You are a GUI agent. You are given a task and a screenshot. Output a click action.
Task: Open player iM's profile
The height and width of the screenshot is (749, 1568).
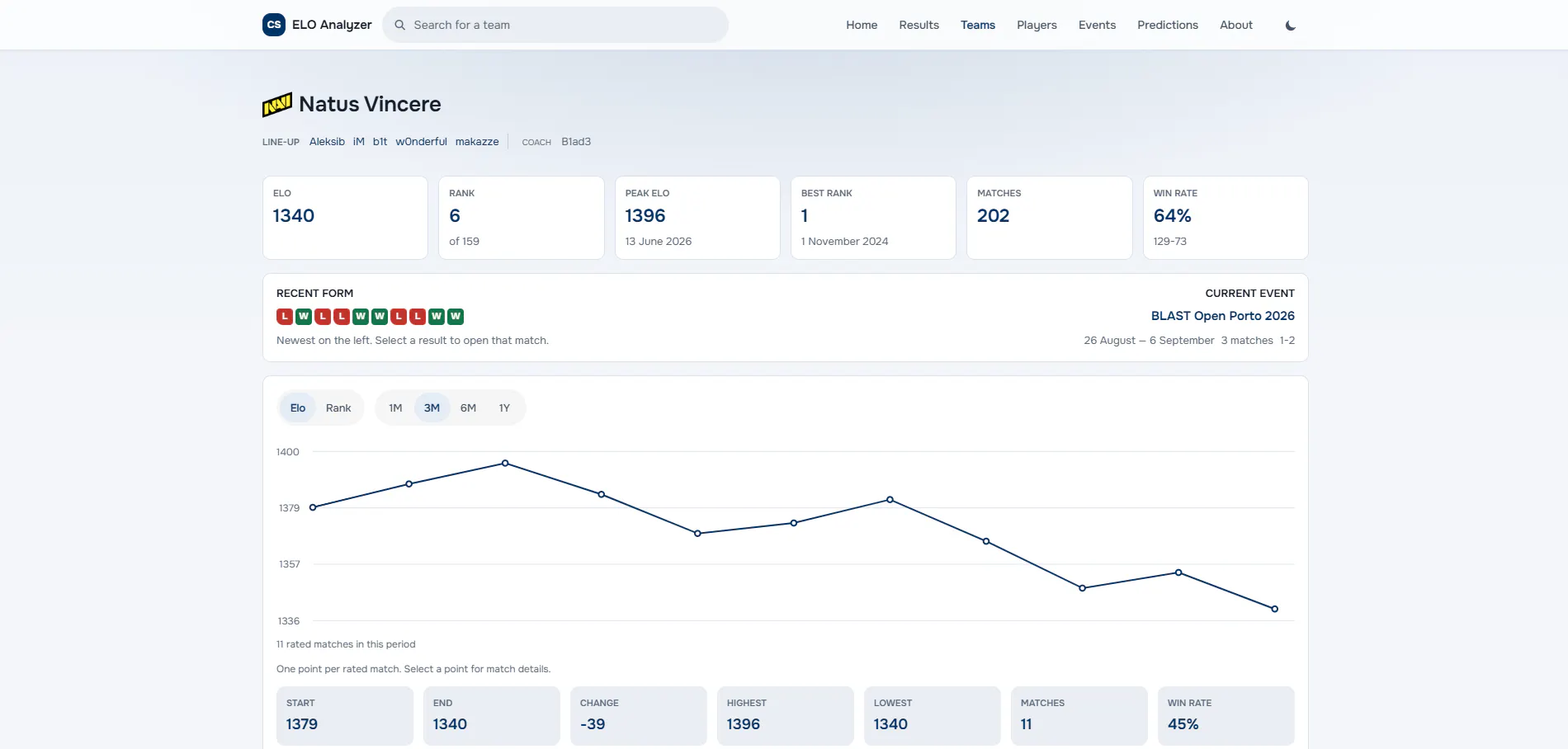358,142
